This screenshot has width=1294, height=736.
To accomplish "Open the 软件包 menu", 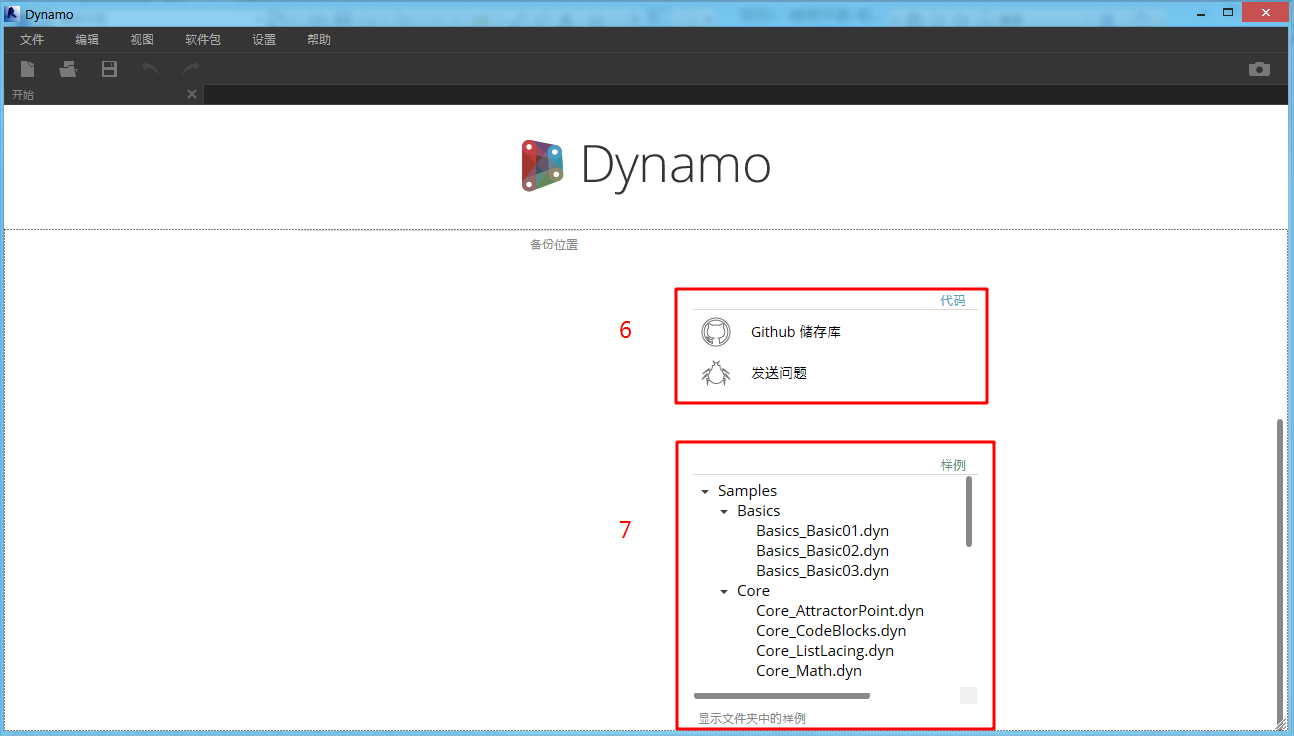I will coord(203,40).
